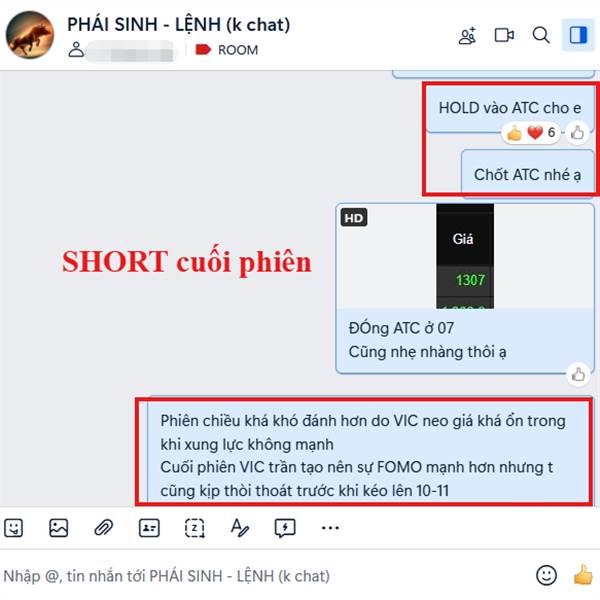
Task: Toggle the conversation info side panel
Action: pos(578,35)
